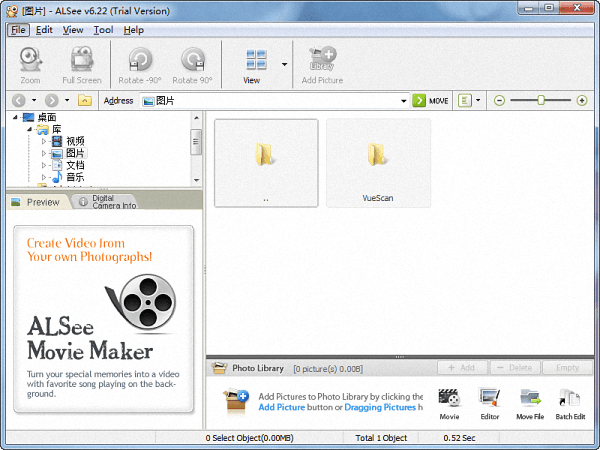
Task: Open the Tool menu
Action: click(x=103, y=30)
